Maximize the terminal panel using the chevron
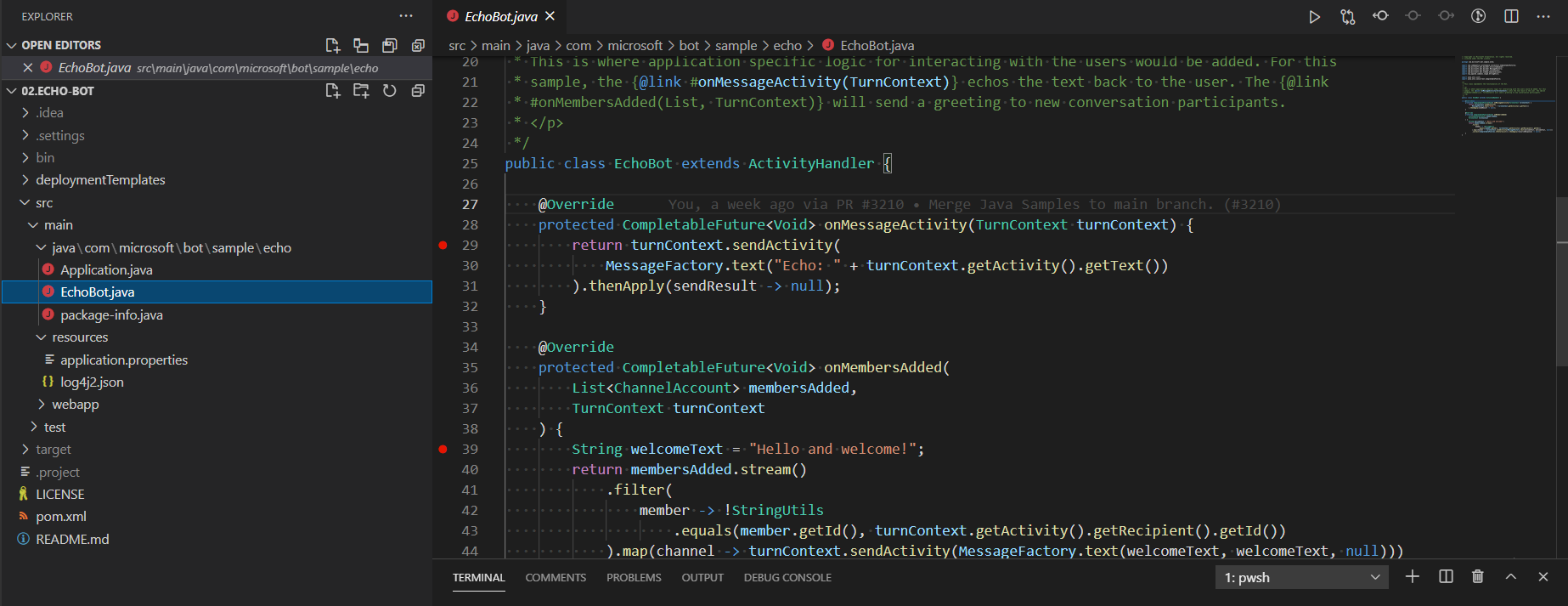1568x606 pixels. [1510, 577]
